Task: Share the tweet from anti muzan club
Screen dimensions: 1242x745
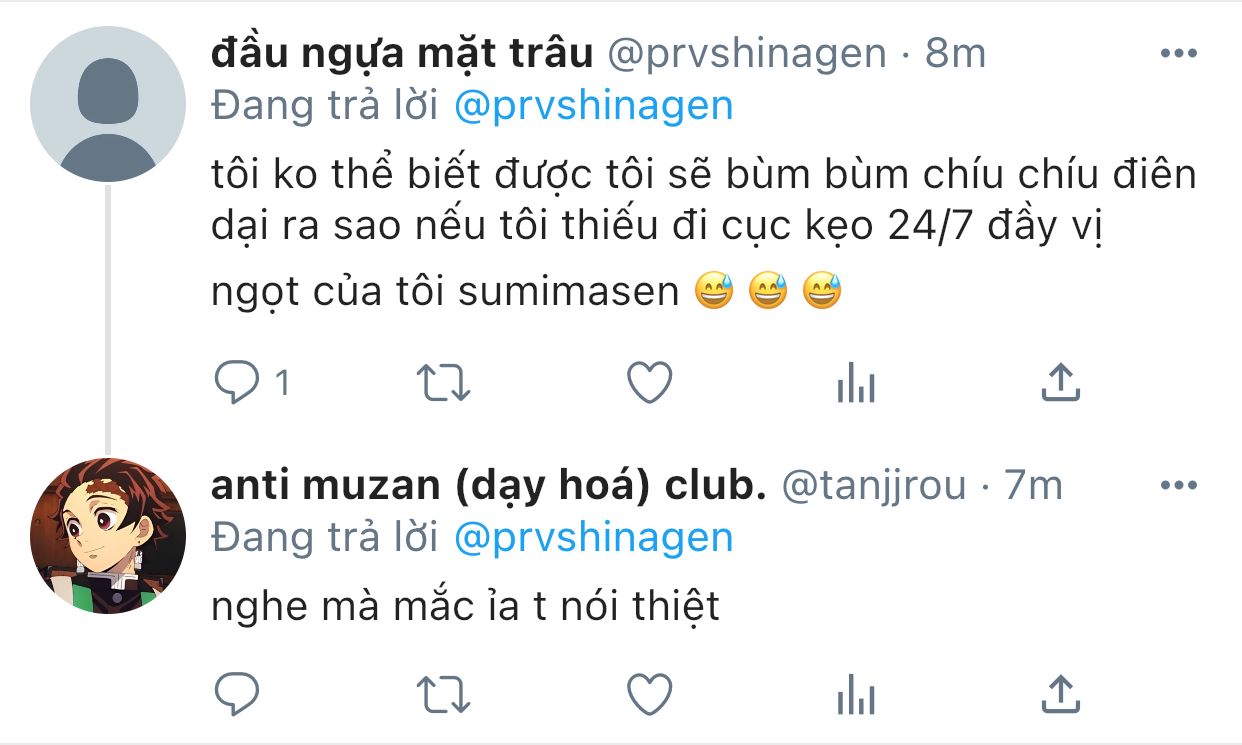Action: (1060, 692)
